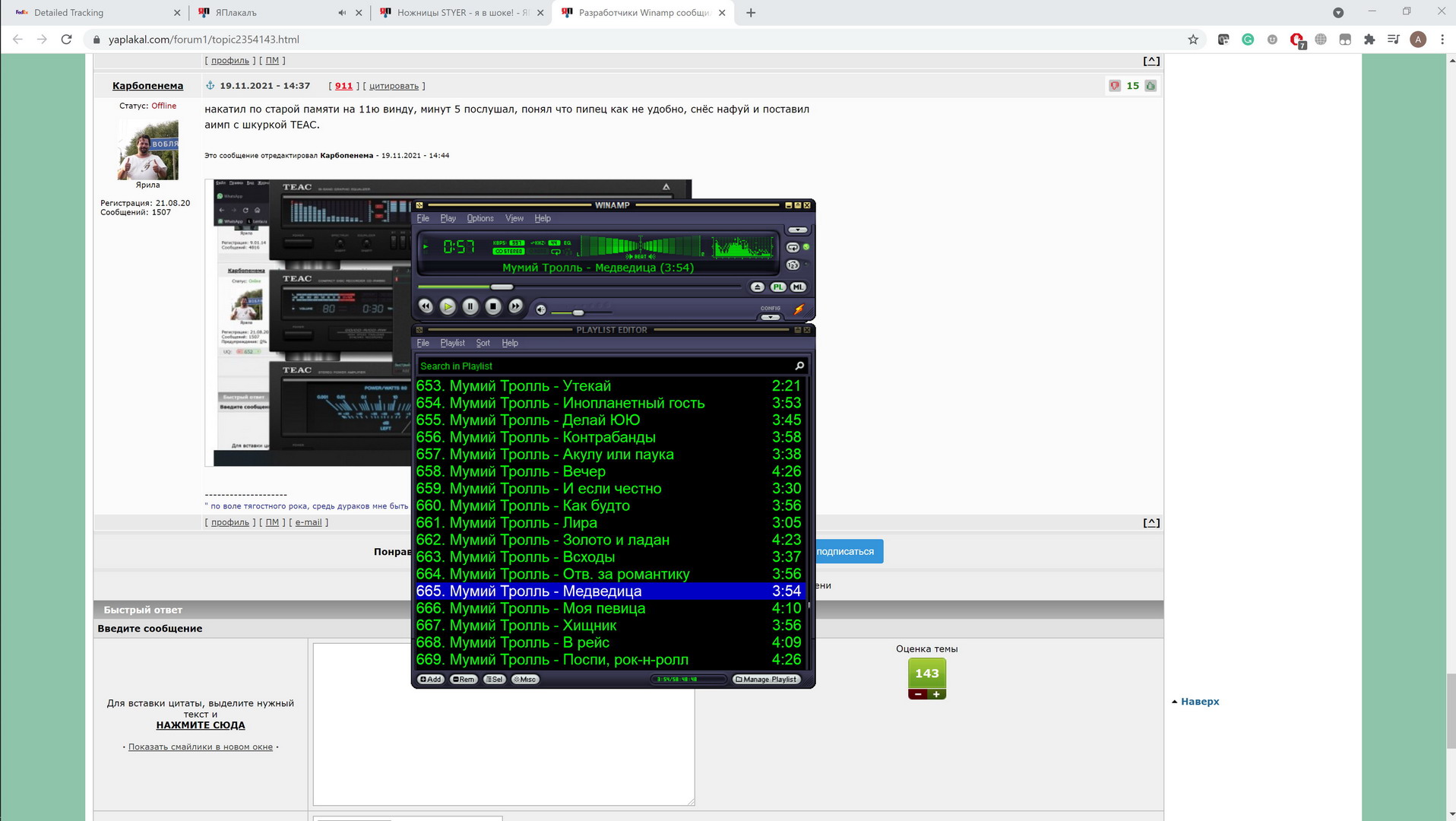Open the Chrome Extensions puzzle icon

pyautogui.click(x=1369, y=40)
